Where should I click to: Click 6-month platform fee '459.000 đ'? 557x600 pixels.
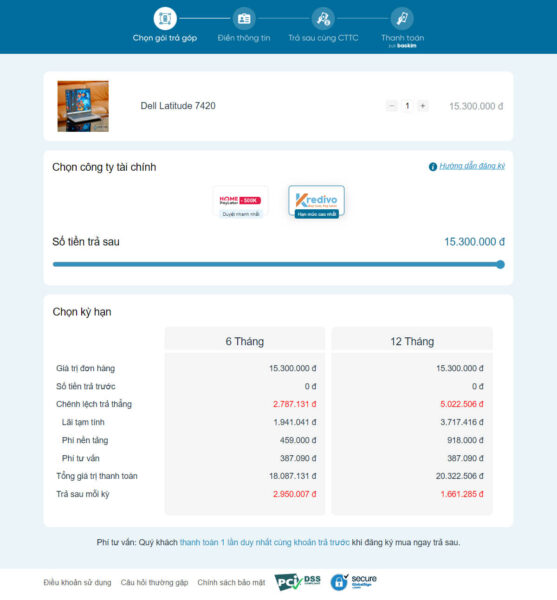298,440
